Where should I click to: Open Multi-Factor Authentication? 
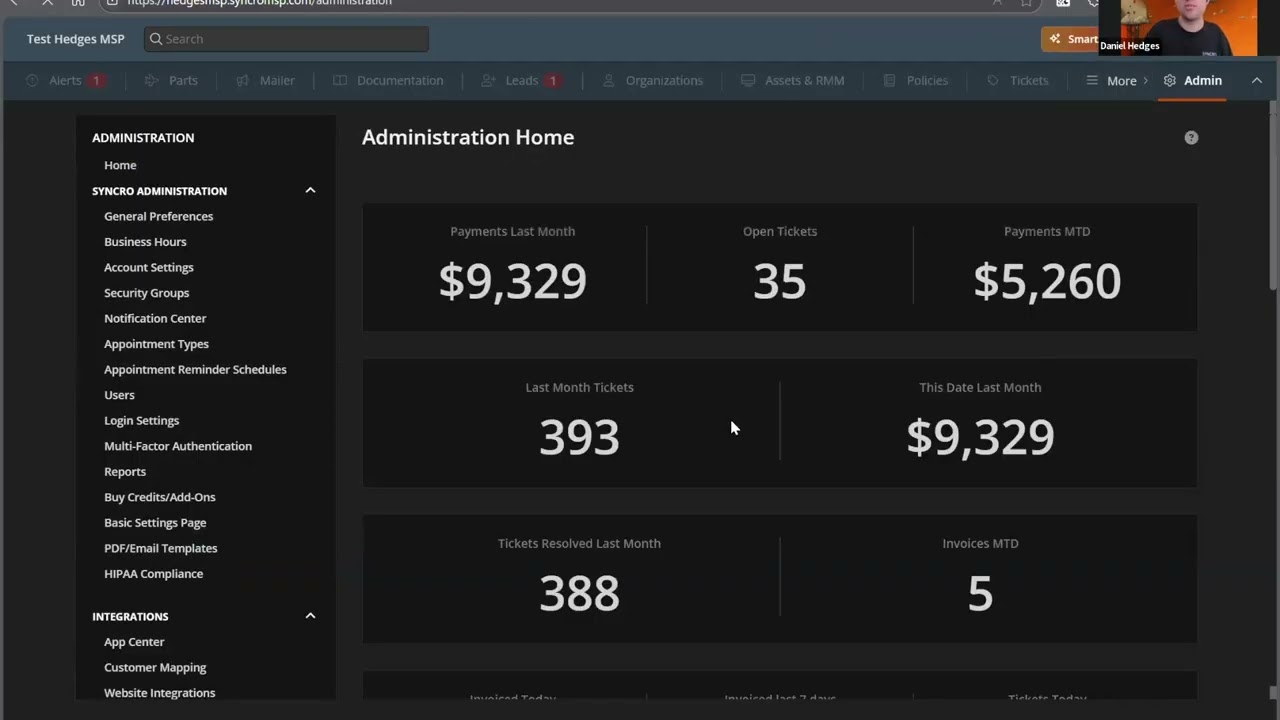point(178,446)
